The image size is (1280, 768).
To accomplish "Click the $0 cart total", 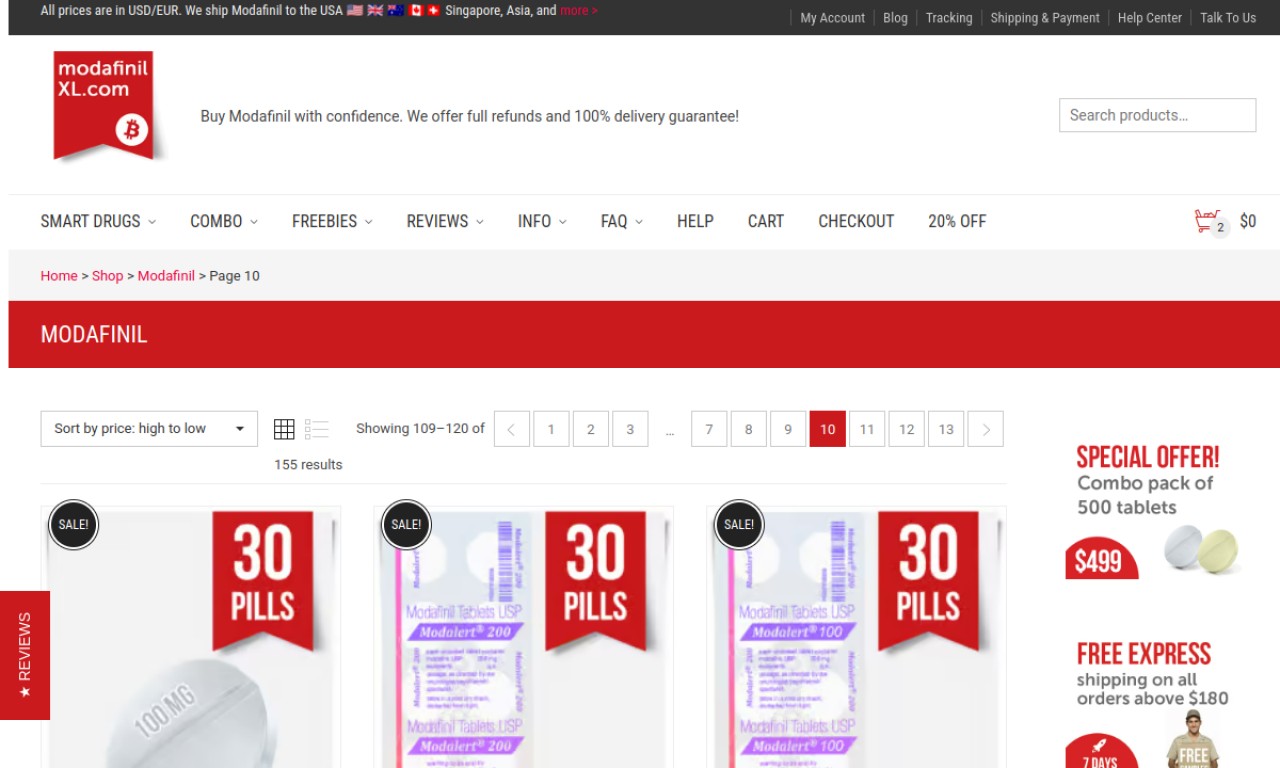I will [x=1248, y=221].
